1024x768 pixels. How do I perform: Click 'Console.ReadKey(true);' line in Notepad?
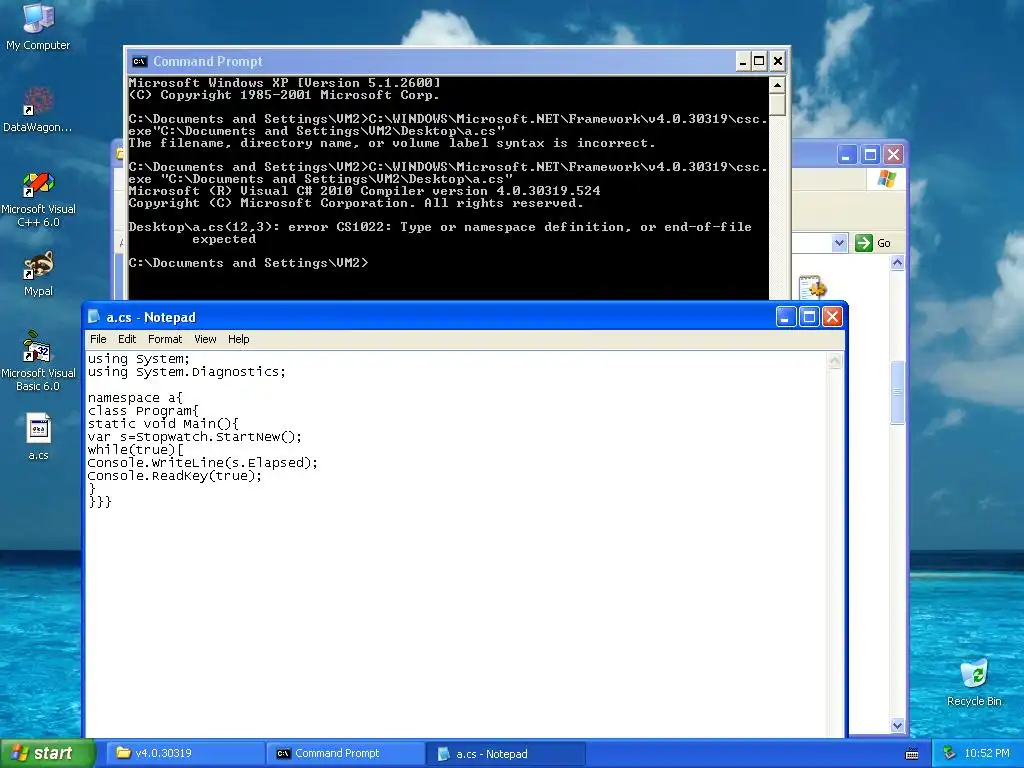pyautogui.click(x=174, y=476)
